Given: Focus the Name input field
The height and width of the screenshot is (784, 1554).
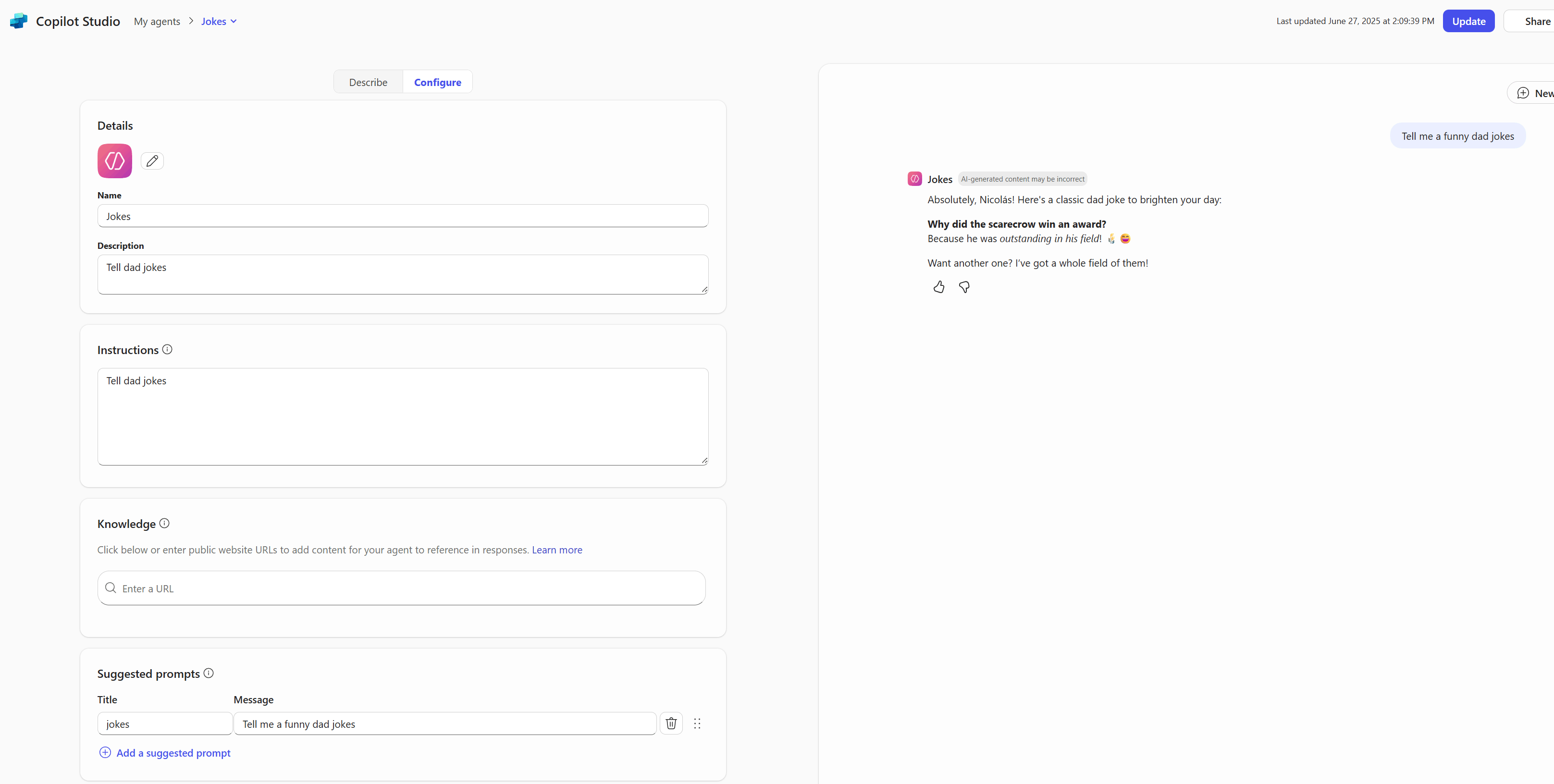Looking at the screenshot, I should pyautogui.click(x=402, y=216).
